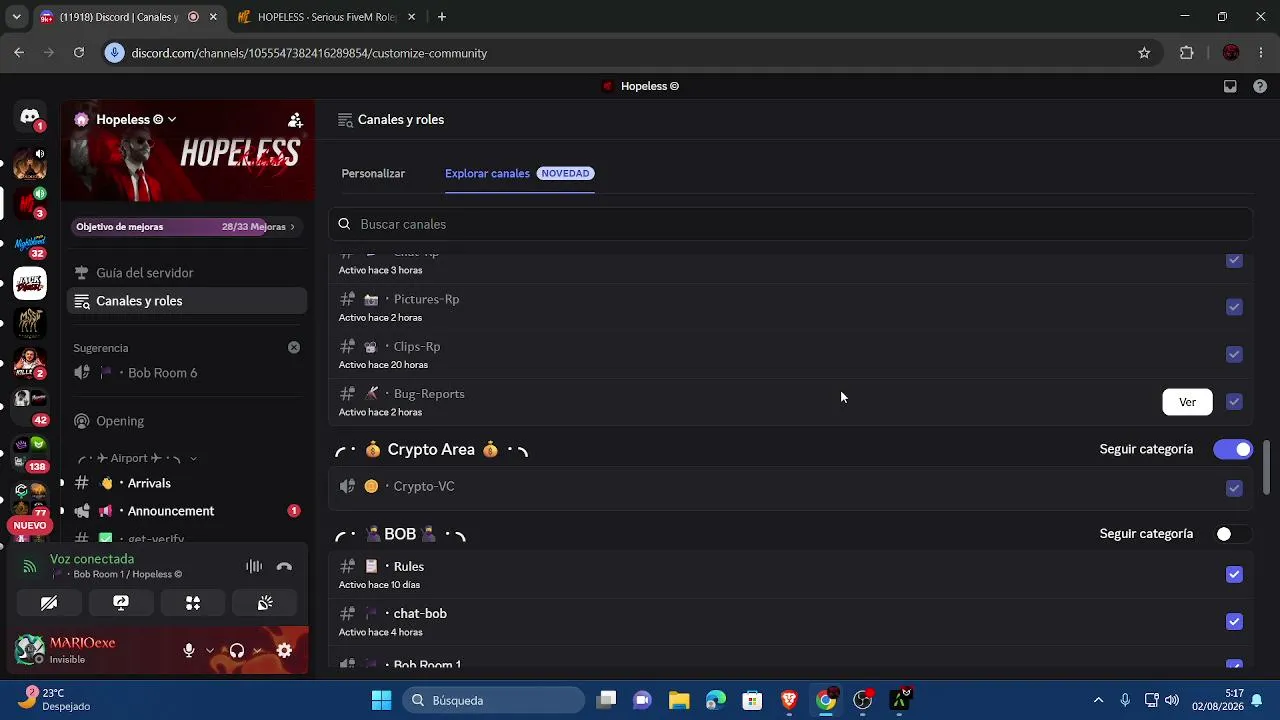Share your screen in voice panel

click(121, 603)
